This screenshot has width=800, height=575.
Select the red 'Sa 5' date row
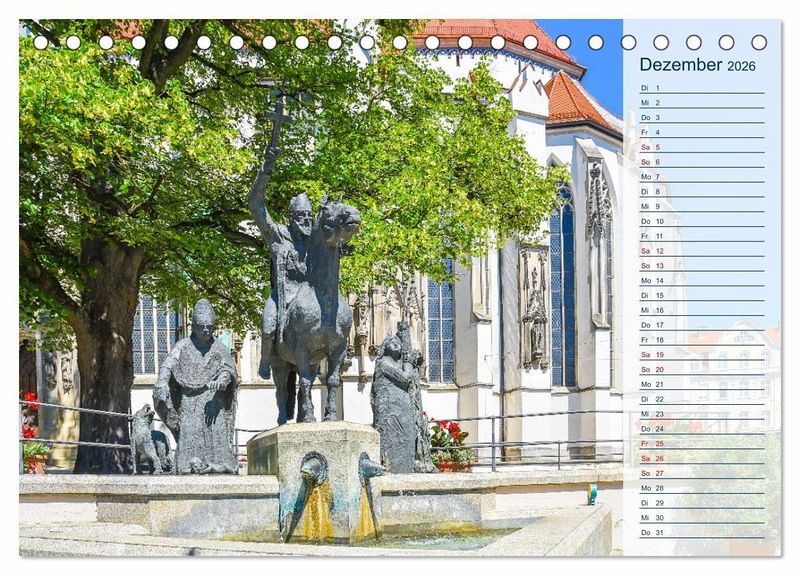coord(702,147)
